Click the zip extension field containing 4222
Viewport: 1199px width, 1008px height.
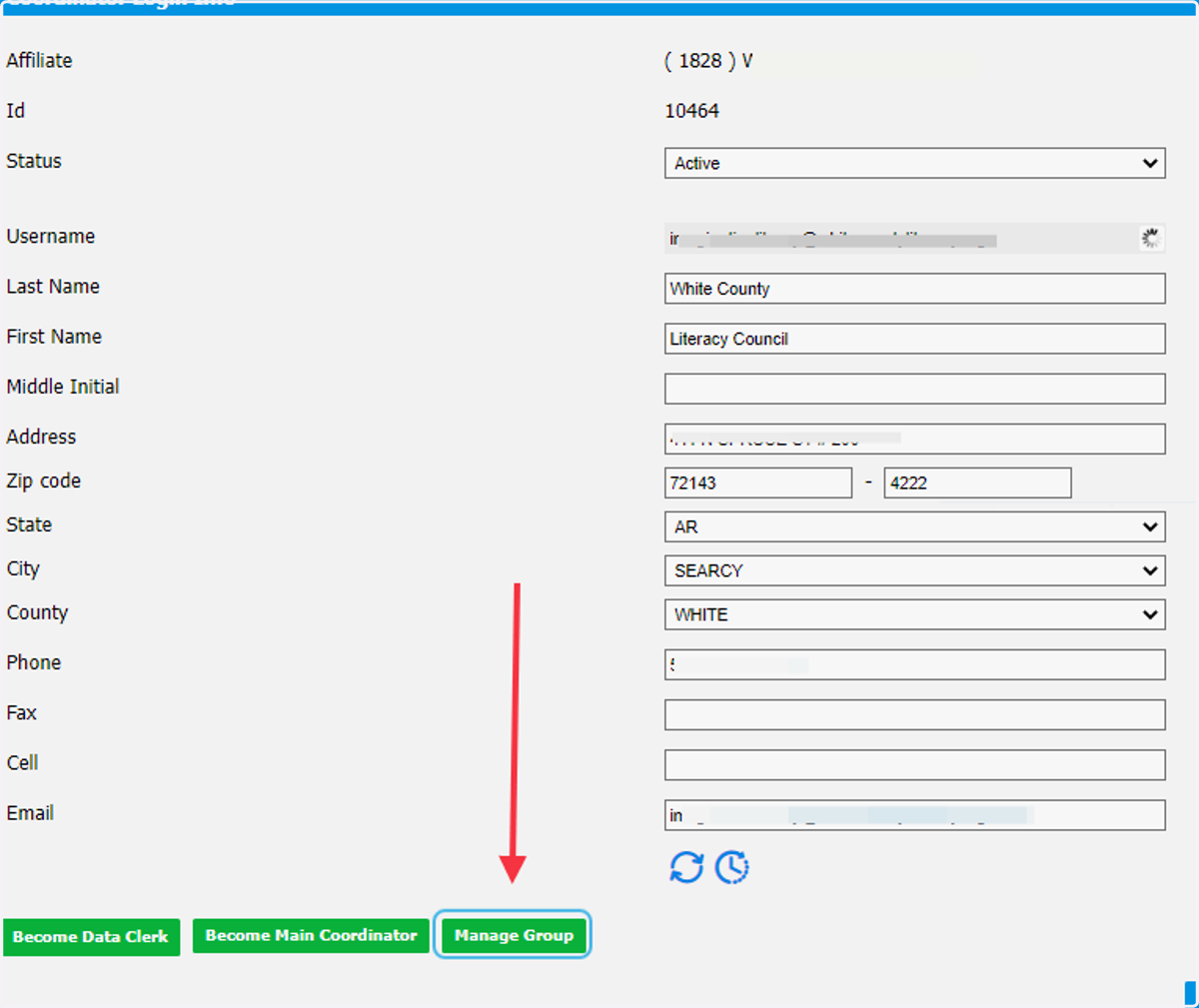point(978,483)
